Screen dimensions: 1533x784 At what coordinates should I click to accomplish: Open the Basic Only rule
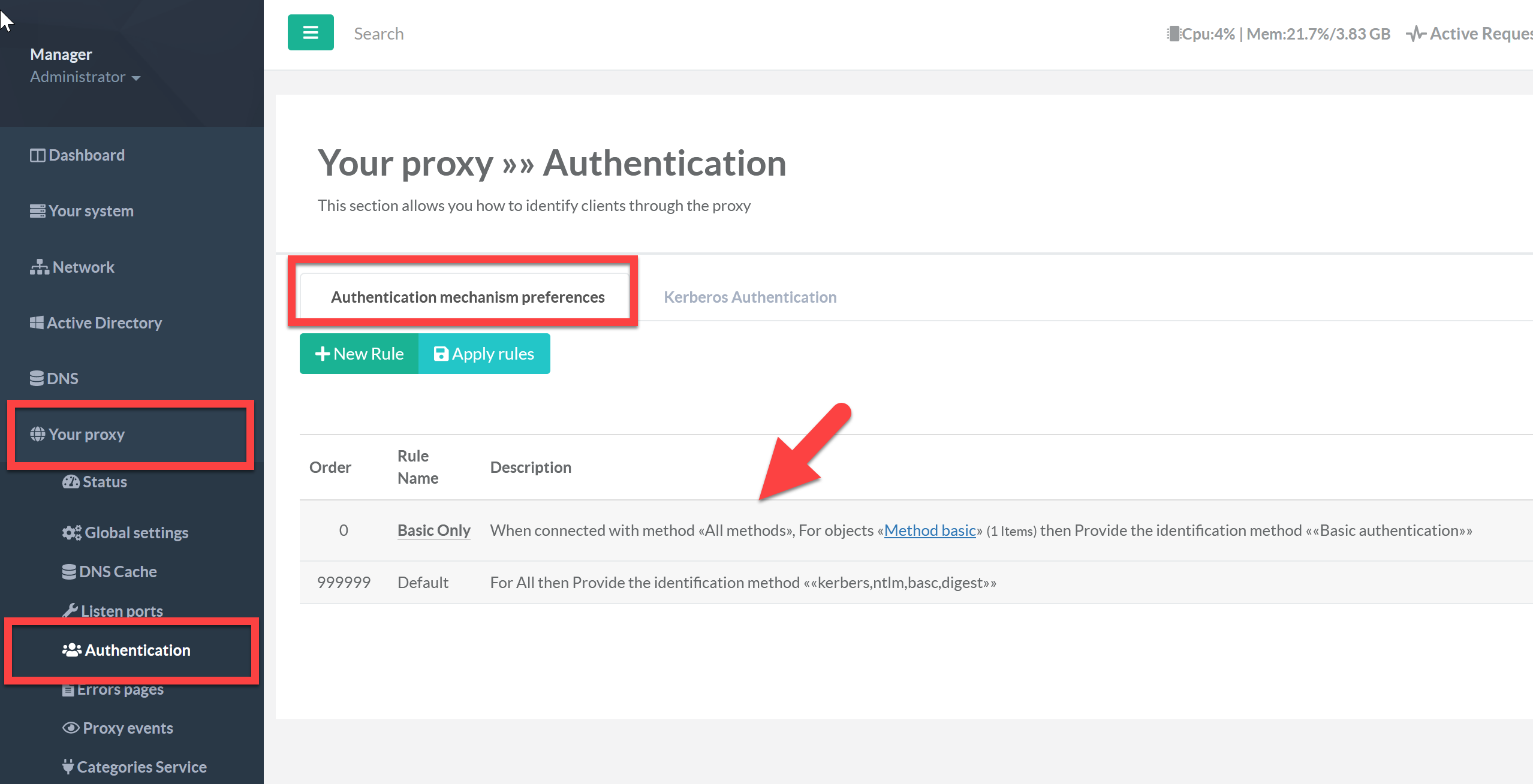pos(433,530)
